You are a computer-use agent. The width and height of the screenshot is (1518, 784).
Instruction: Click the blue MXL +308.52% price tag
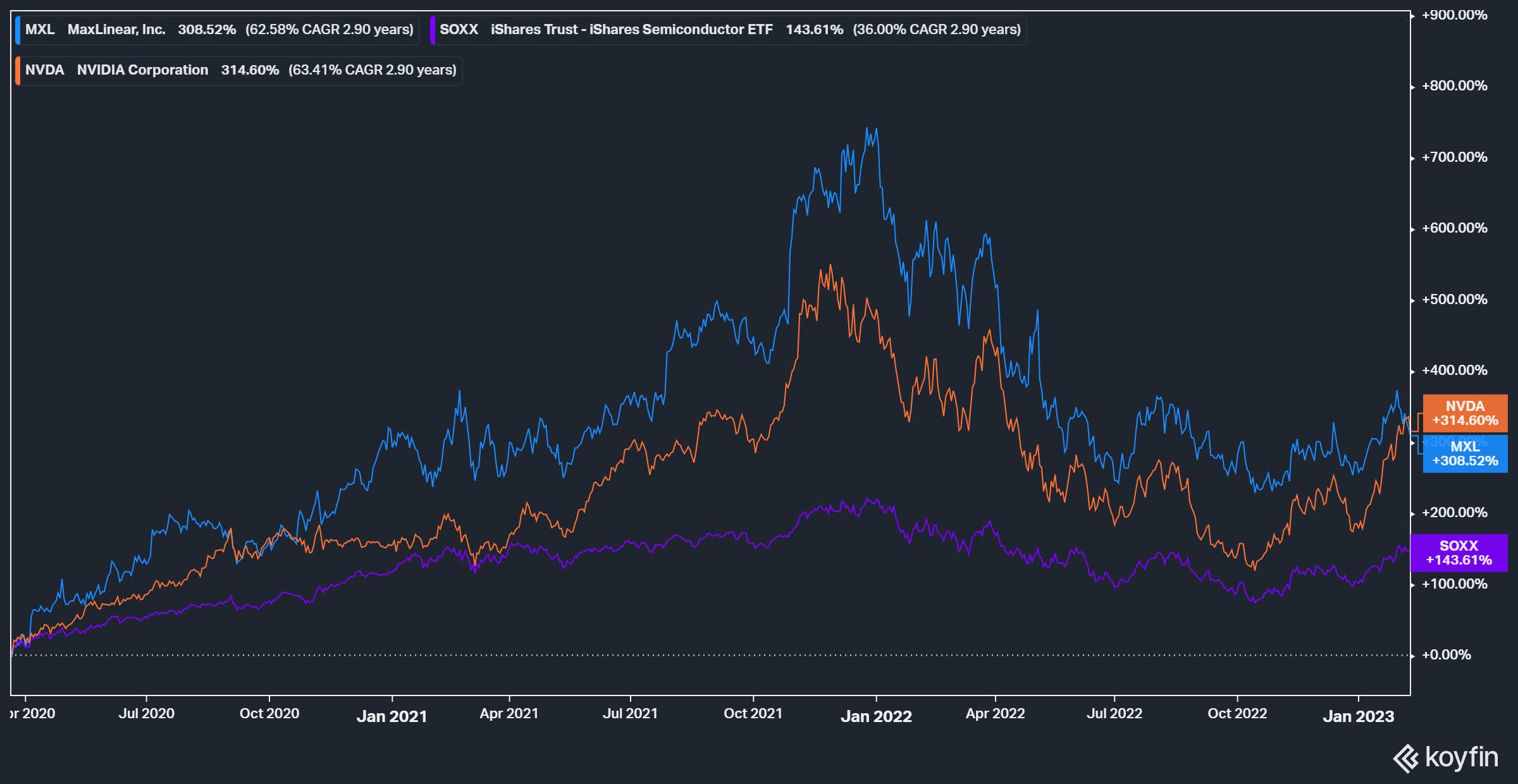tap(1465, 454)
